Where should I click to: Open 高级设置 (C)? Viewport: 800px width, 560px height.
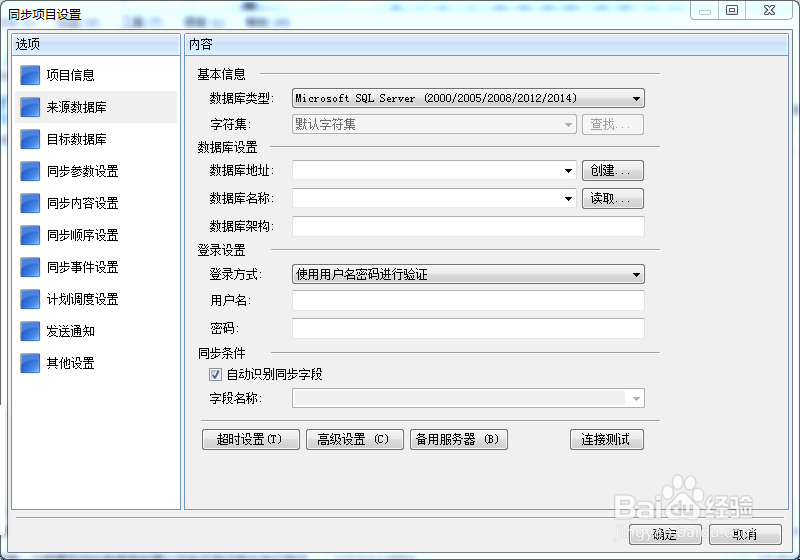click(x=355, y=439)
